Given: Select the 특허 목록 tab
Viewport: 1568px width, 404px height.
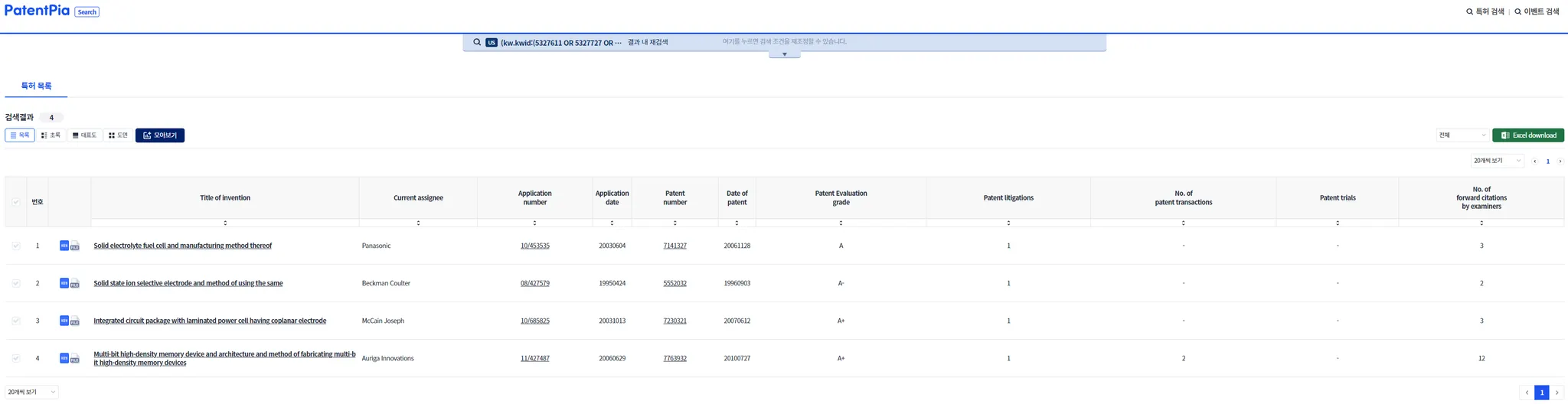Looking at the screenshot, I should pyautogui.click(x=36, y=86).
